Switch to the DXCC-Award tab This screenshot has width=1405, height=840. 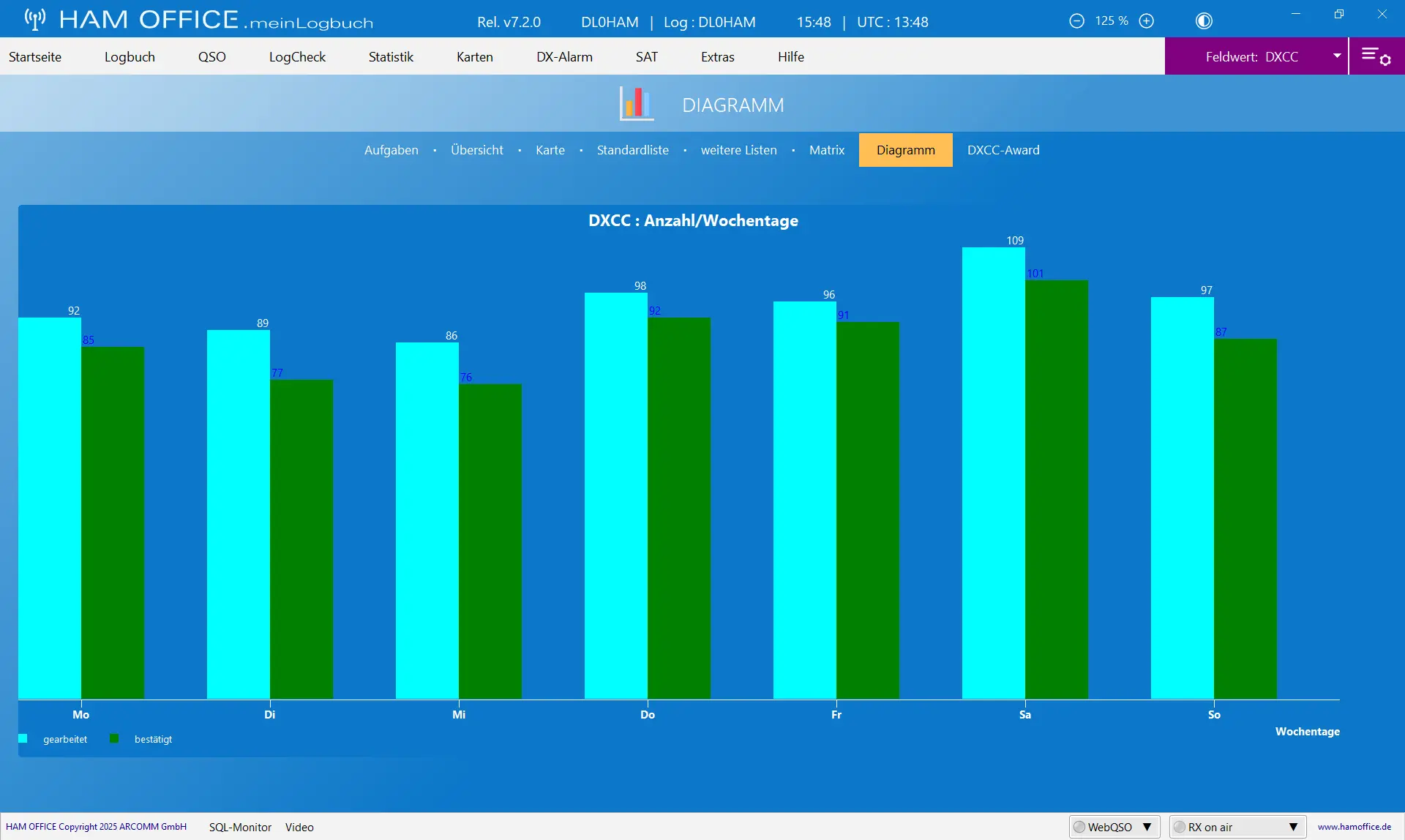pyautogui.click(x=1003, y=150)
